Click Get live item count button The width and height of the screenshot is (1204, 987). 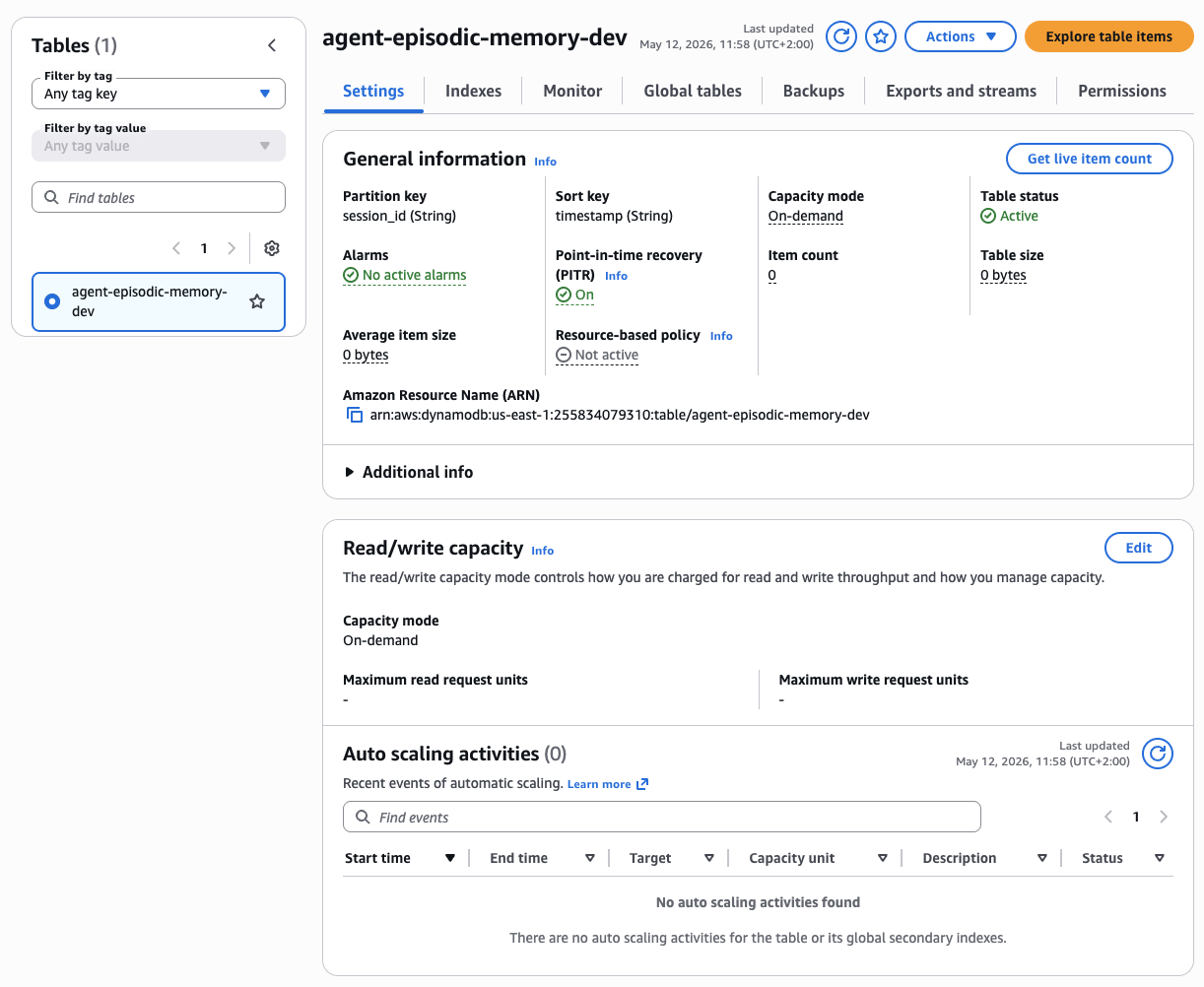(x=1089, y=159)
